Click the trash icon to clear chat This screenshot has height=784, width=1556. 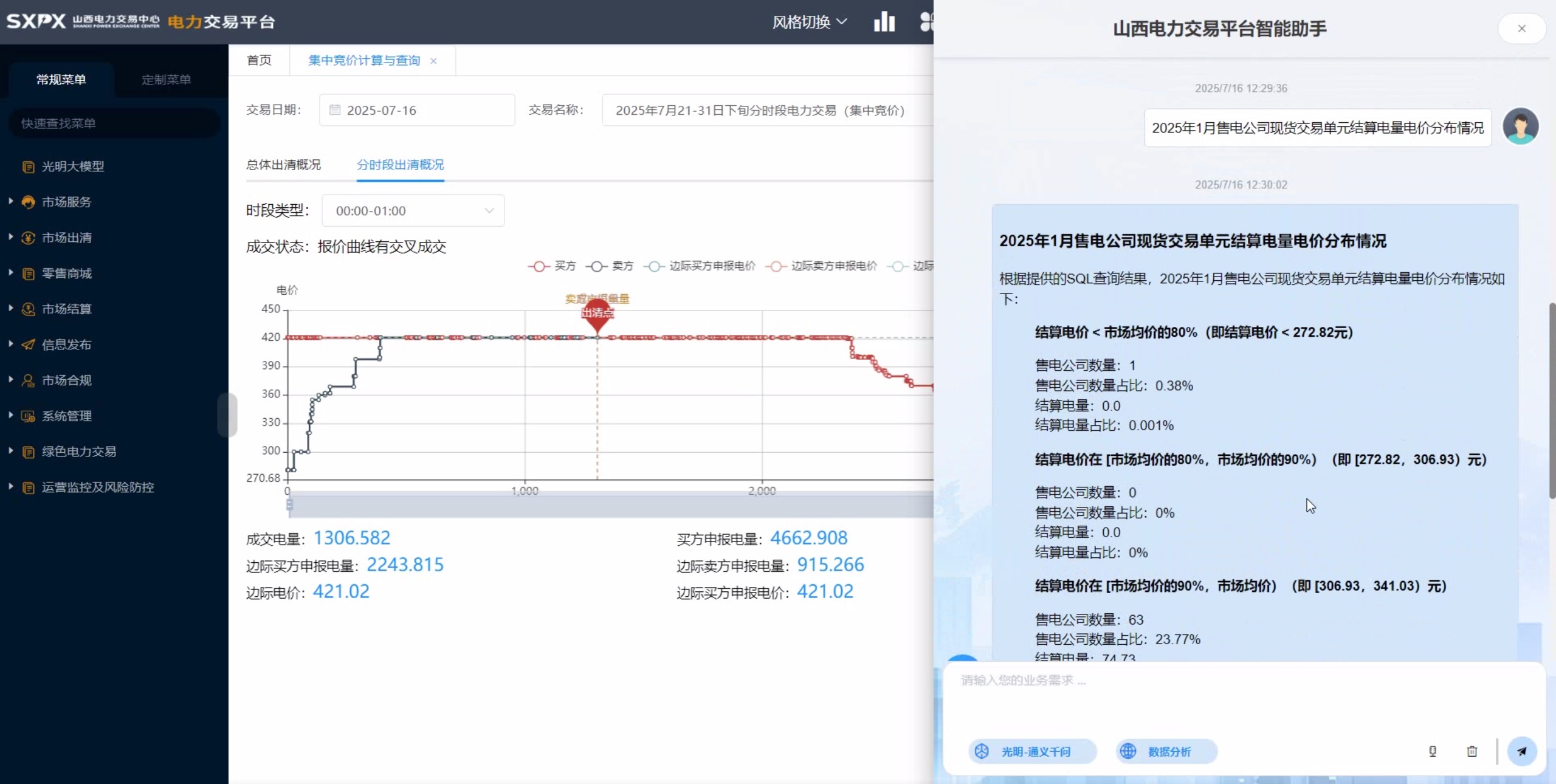pyautogui.click(x=1472, y=751)
